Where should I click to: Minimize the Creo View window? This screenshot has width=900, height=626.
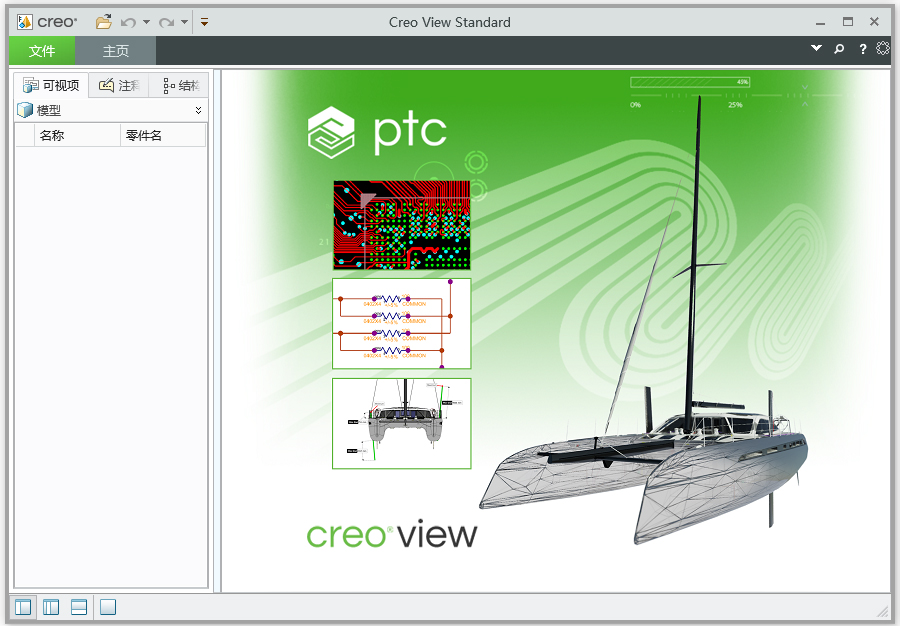820,23
